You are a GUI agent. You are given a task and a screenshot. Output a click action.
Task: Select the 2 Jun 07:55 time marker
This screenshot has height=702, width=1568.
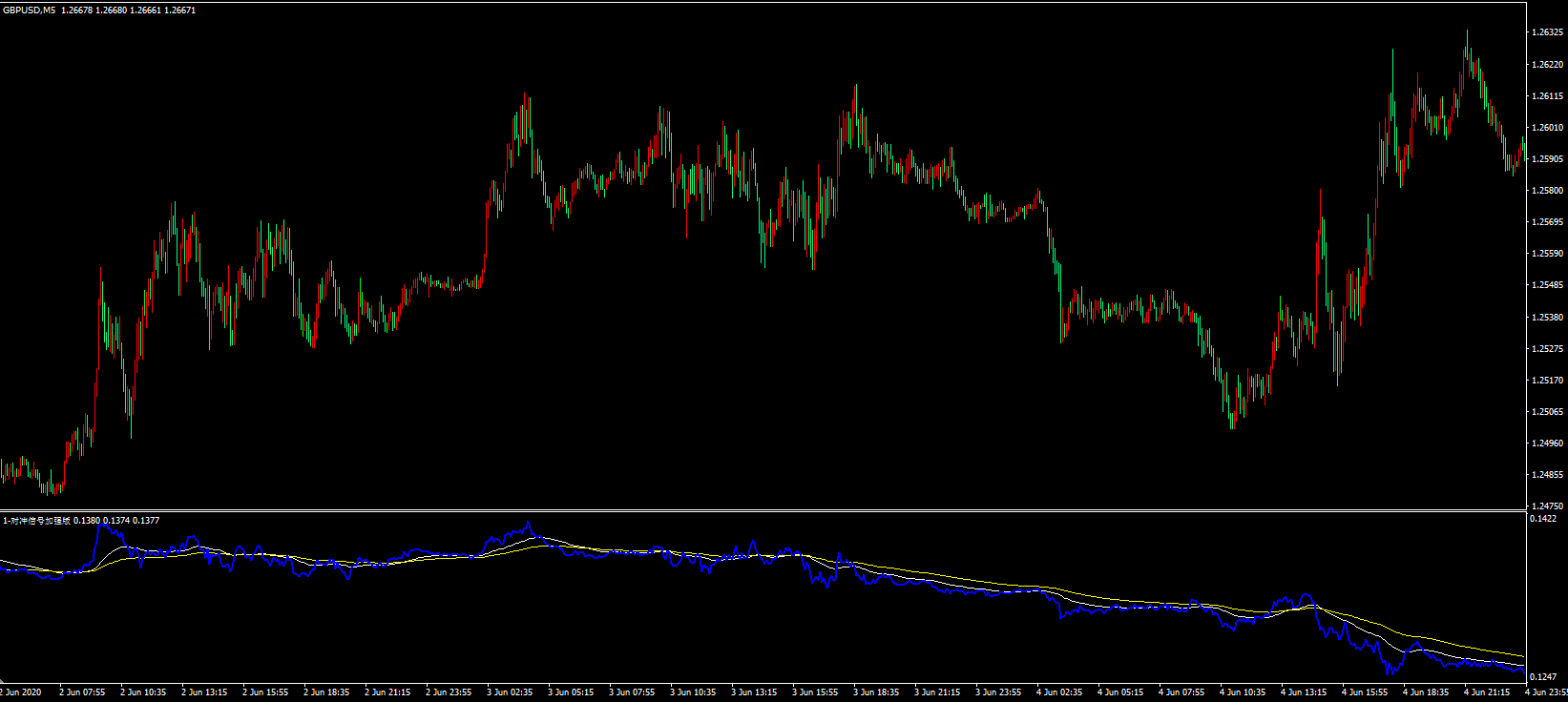(82, 692)
